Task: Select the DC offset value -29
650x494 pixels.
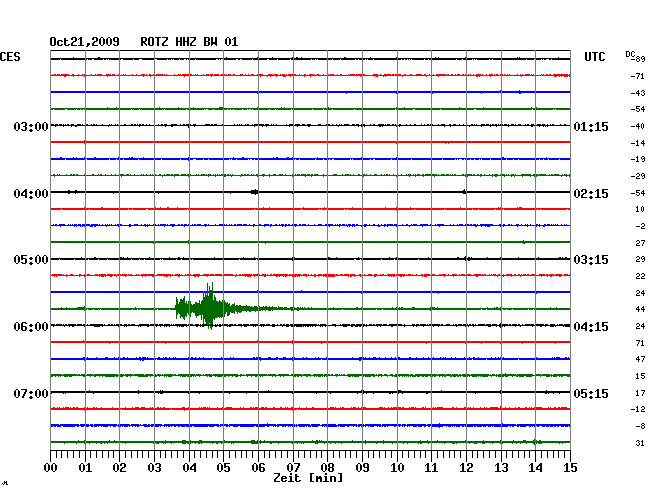Action: pos(638,176)
